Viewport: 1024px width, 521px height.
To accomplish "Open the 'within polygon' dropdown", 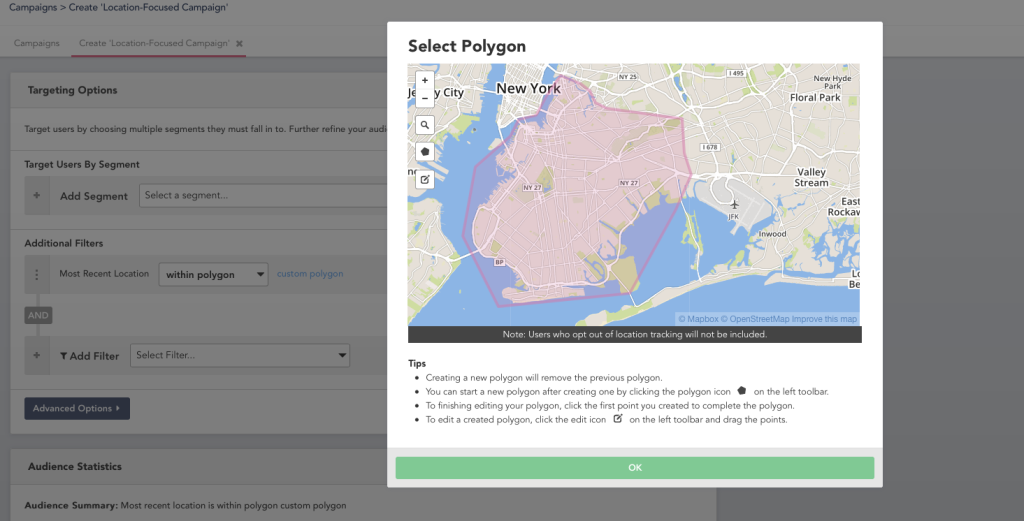I will tap(213, 274).
